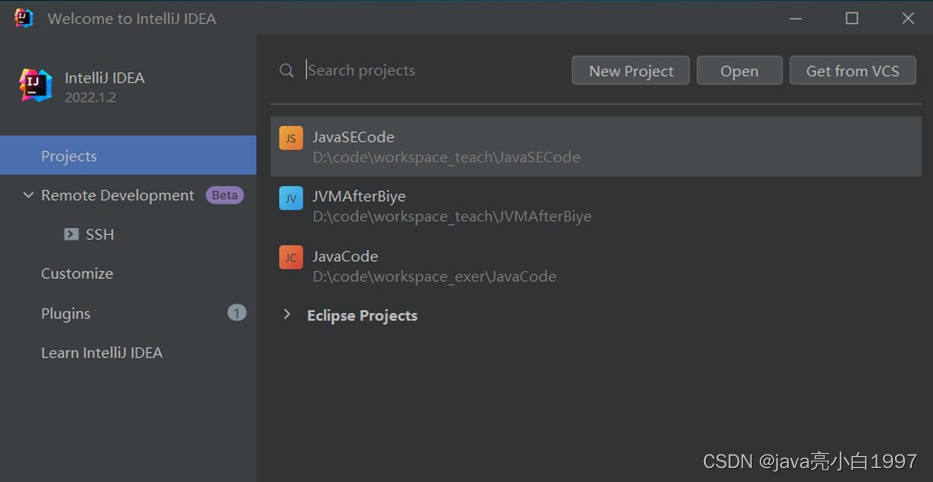This screenshot has height=482, width=933.
Task: Open Learn IntelliJ IDEA page
Action: click(101, 352)
